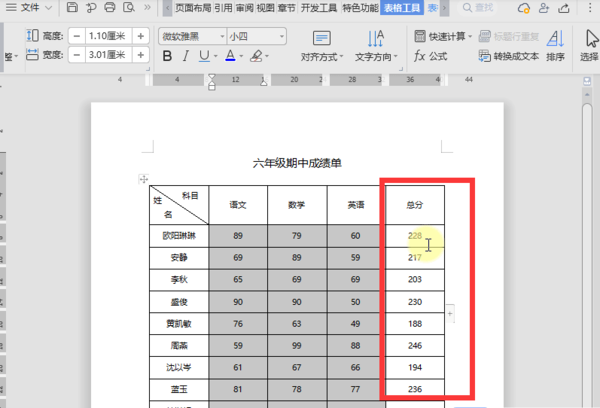Click the export to PDF icon

(91, 8)
